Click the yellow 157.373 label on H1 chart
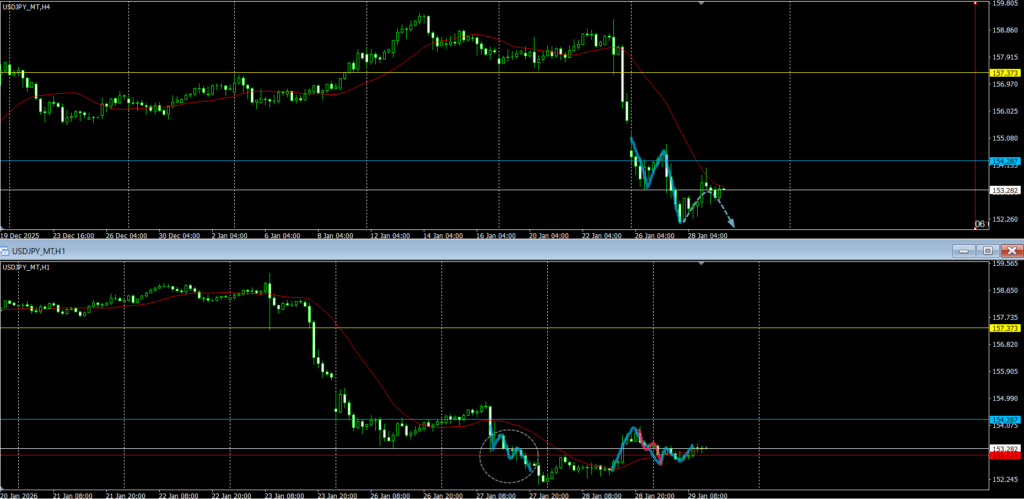1024x499 pixels. pos(1004,328)
